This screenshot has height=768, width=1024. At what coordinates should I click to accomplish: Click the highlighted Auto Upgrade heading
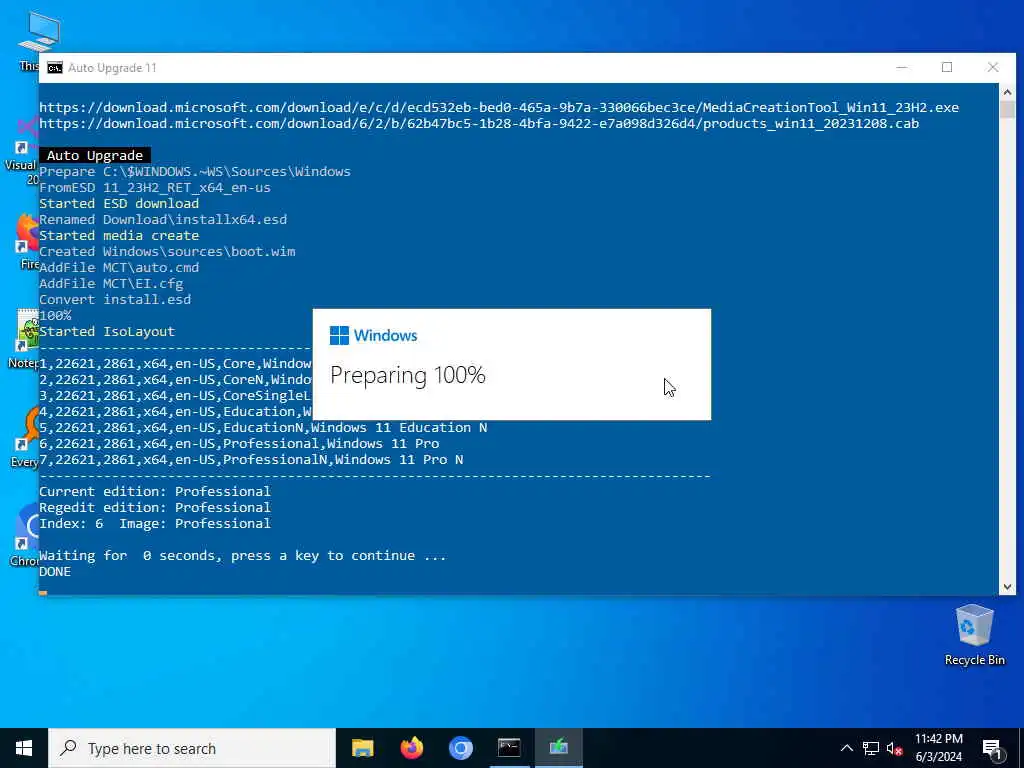click(x=95, y=155)
